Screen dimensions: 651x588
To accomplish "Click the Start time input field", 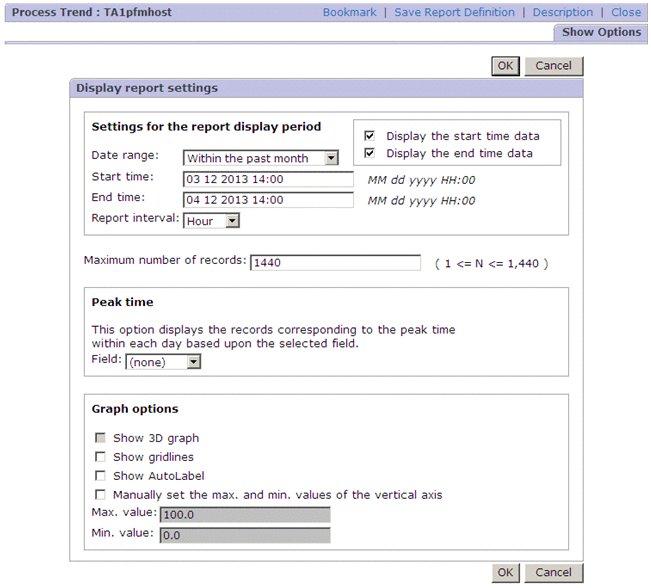I will click(x=268, y=179).
